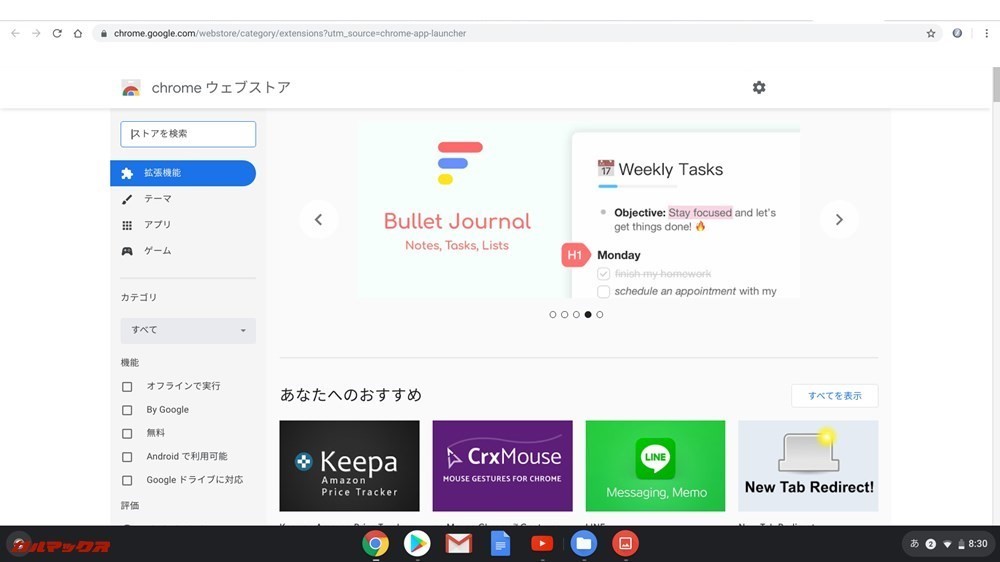Screen dimensions: 1000x562
Task: Click the battery status icon
Action: (961, 544)
